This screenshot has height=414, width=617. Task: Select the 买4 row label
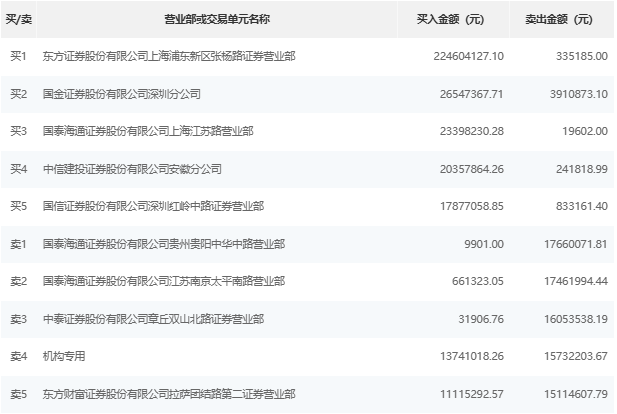tap(18, 169)
